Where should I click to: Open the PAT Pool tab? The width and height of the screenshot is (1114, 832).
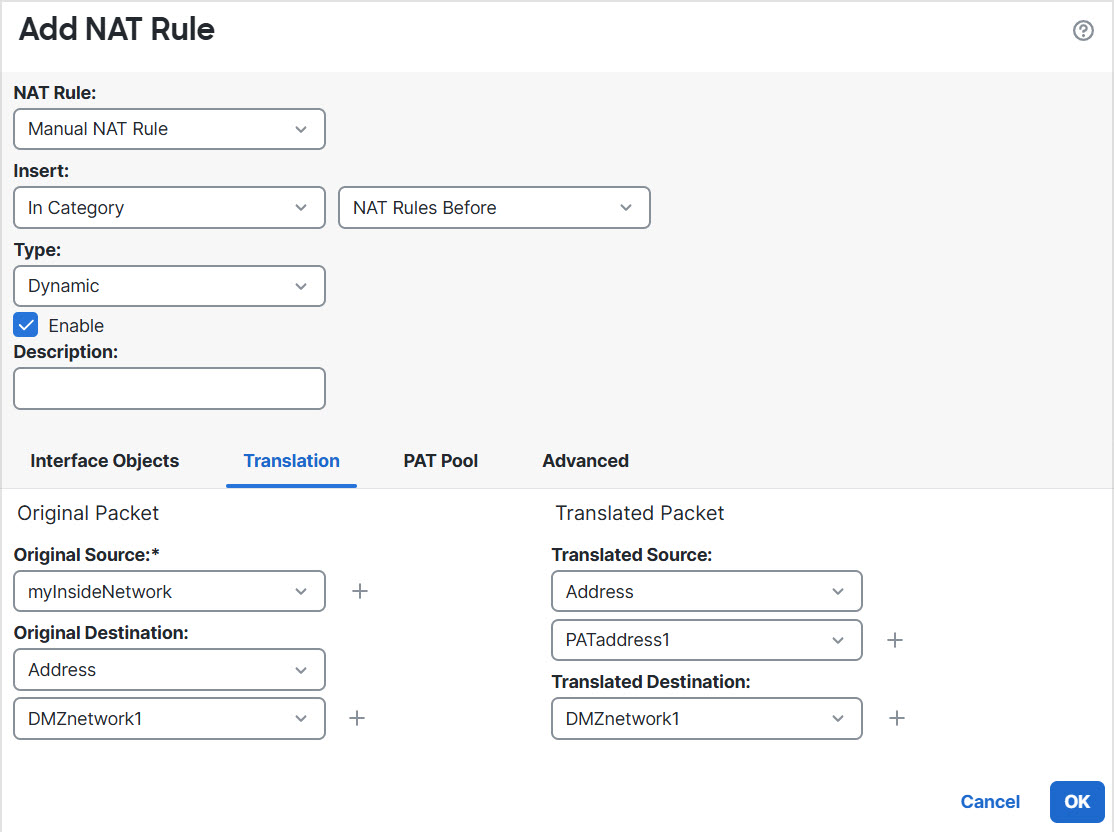[x=441, y=461]
